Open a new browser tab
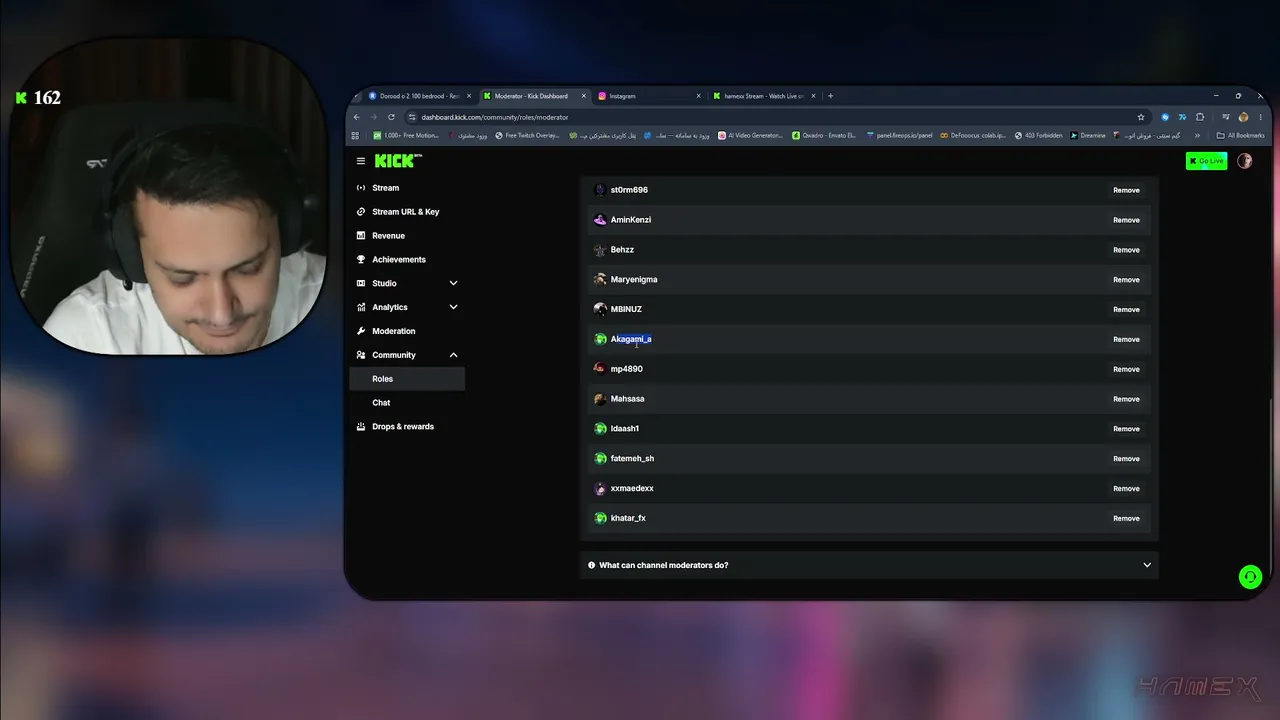1280x720 pixels. point(830,96)
